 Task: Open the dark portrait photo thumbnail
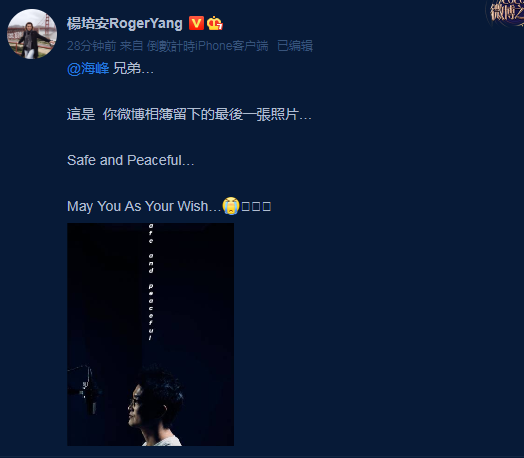click(x=150, y=334)
